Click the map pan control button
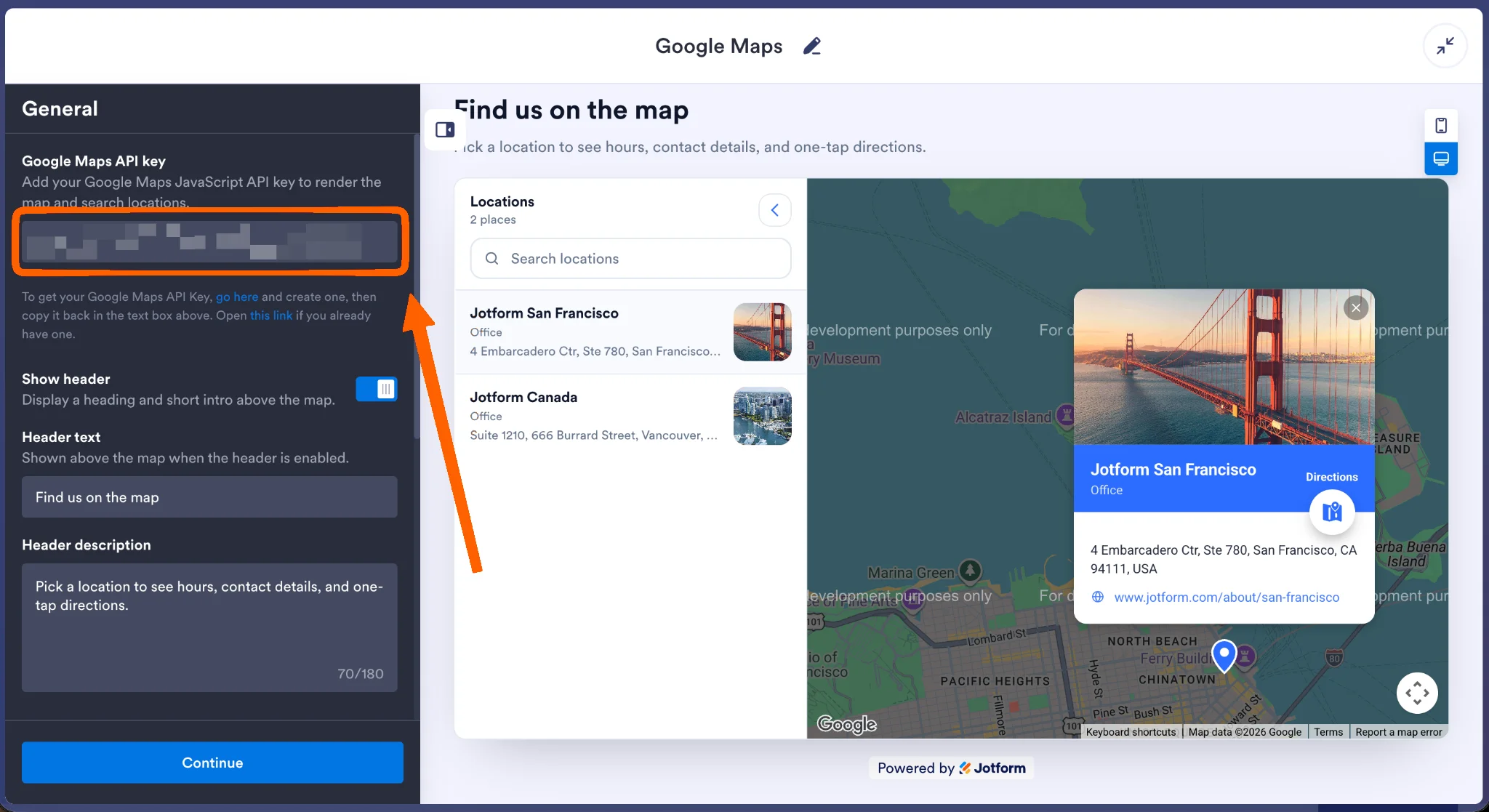 1417,693
